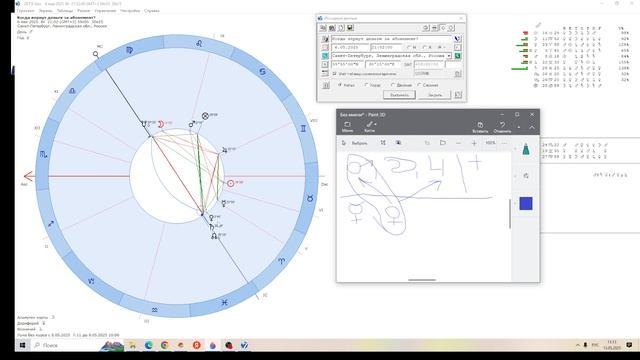640x360 pixels.
Task: Toggle the daylight saving time table checkbox
Action: pyautogui.click(x=335, y=74)
